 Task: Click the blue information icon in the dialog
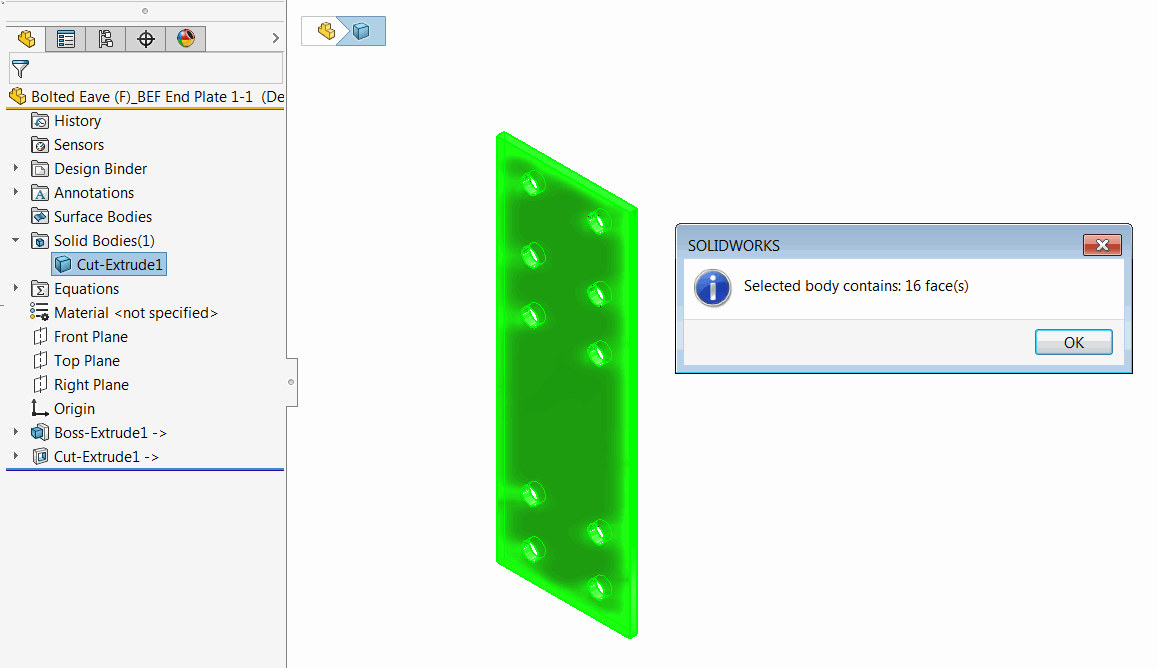click(x=713, y=288)
